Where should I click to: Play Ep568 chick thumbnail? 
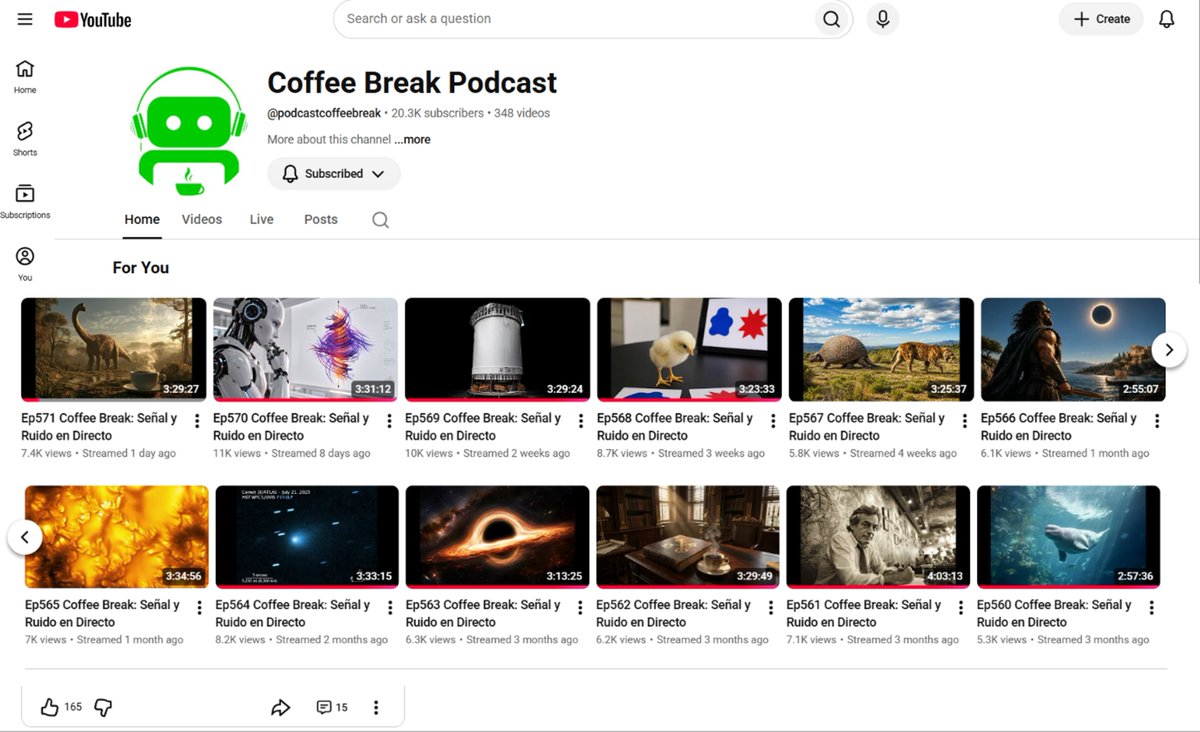tap(690, 350)
